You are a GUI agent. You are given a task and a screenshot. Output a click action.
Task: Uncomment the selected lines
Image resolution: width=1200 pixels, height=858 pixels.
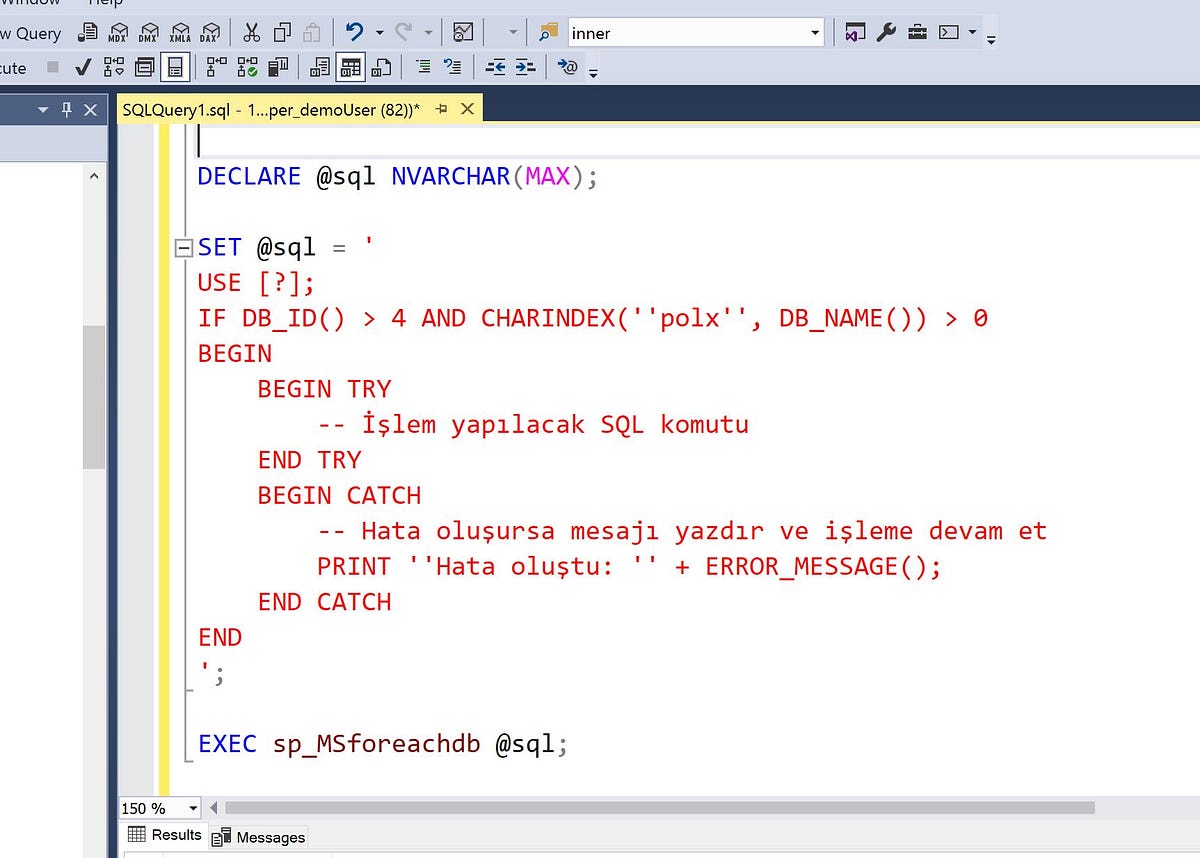click(453, 68)
